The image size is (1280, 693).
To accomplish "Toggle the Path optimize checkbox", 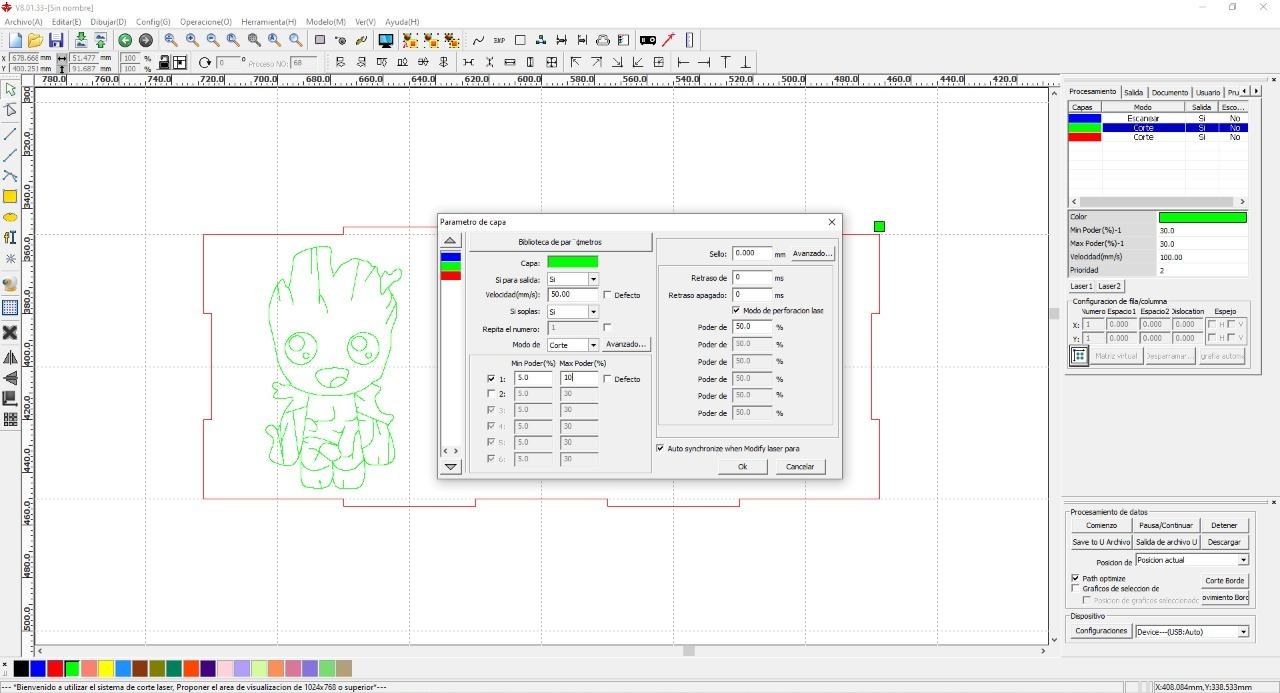I will coord(1075,578).
